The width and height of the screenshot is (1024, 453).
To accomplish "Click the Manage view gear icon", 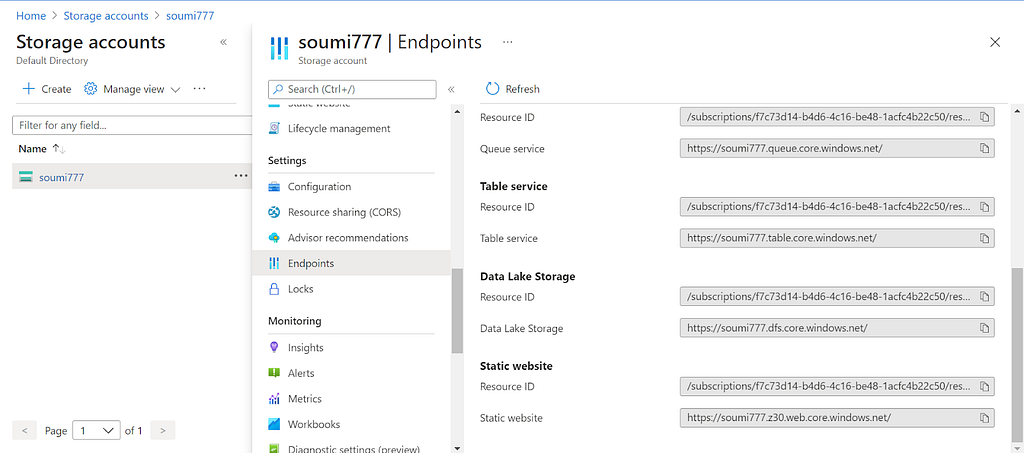I will (x=91, y=89).
